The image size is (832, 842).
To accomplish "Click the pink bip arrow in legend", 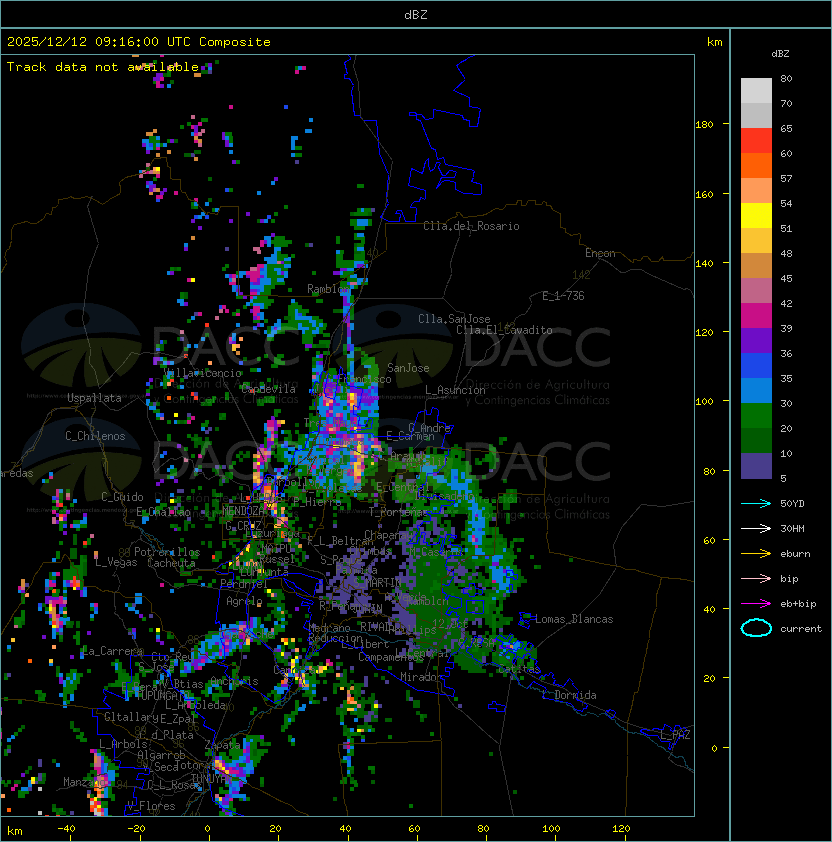I will (756, 578).
